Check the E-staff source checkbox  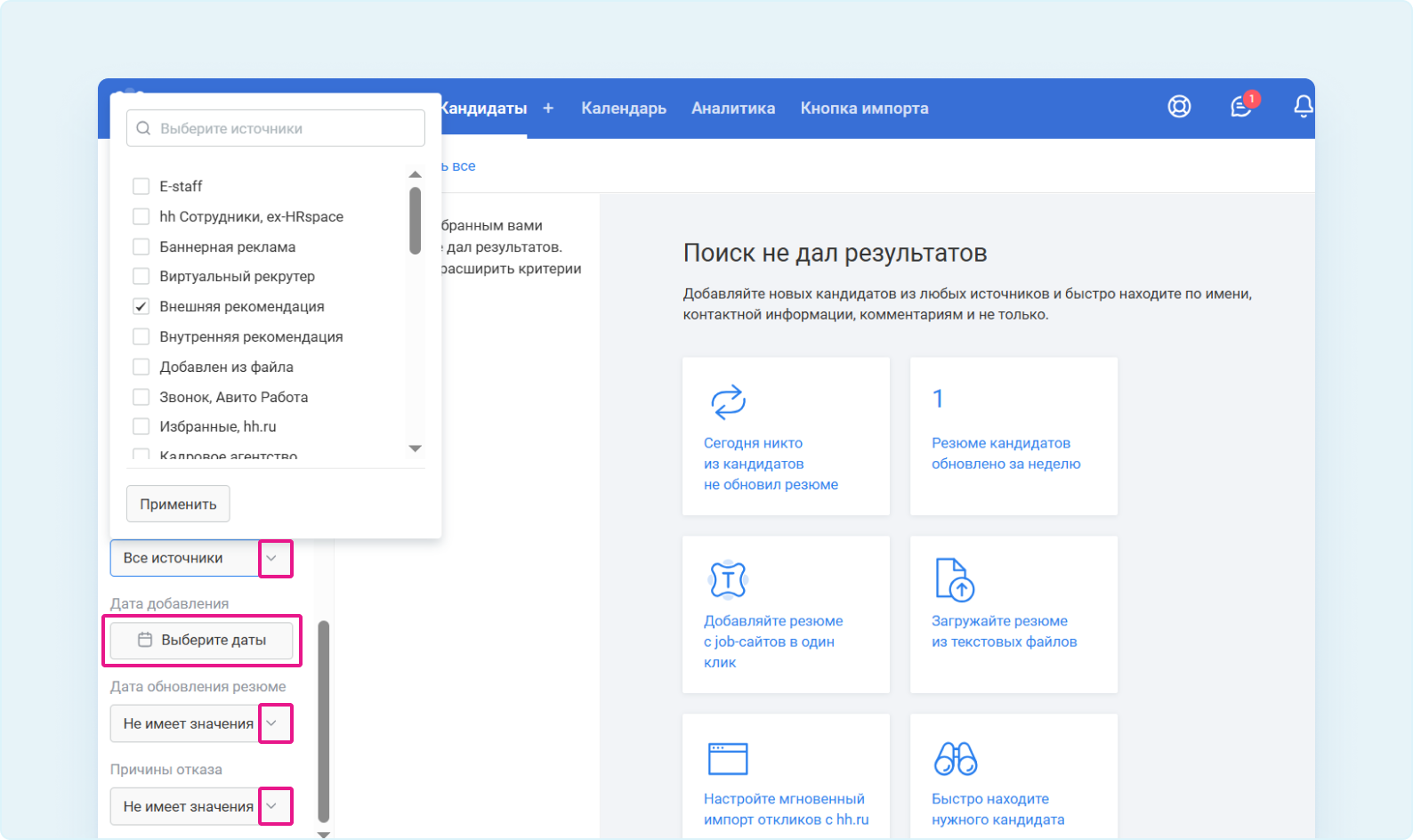click(141, 186)
